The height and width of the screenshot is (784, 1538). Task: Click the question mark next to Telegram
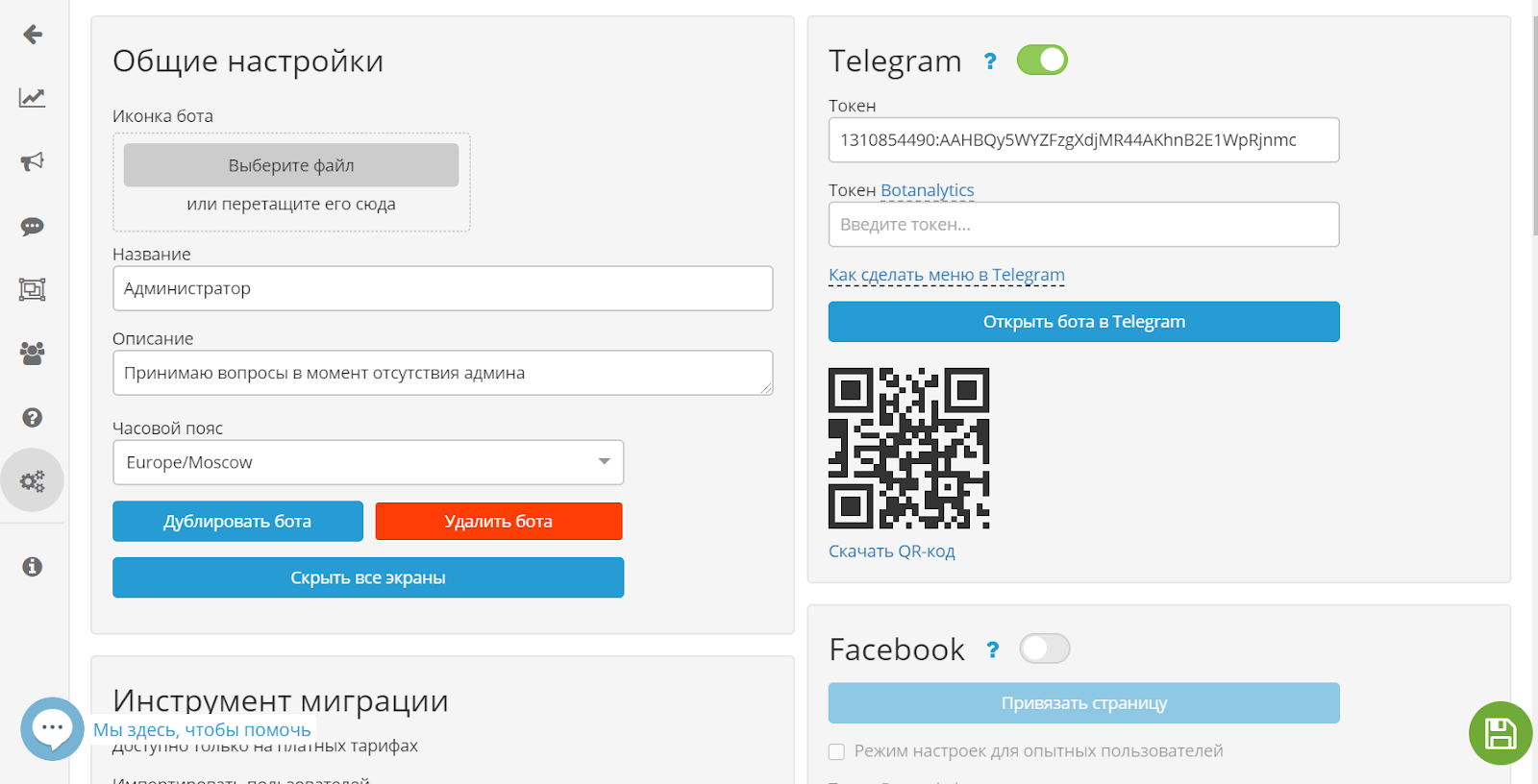point(990,61)
